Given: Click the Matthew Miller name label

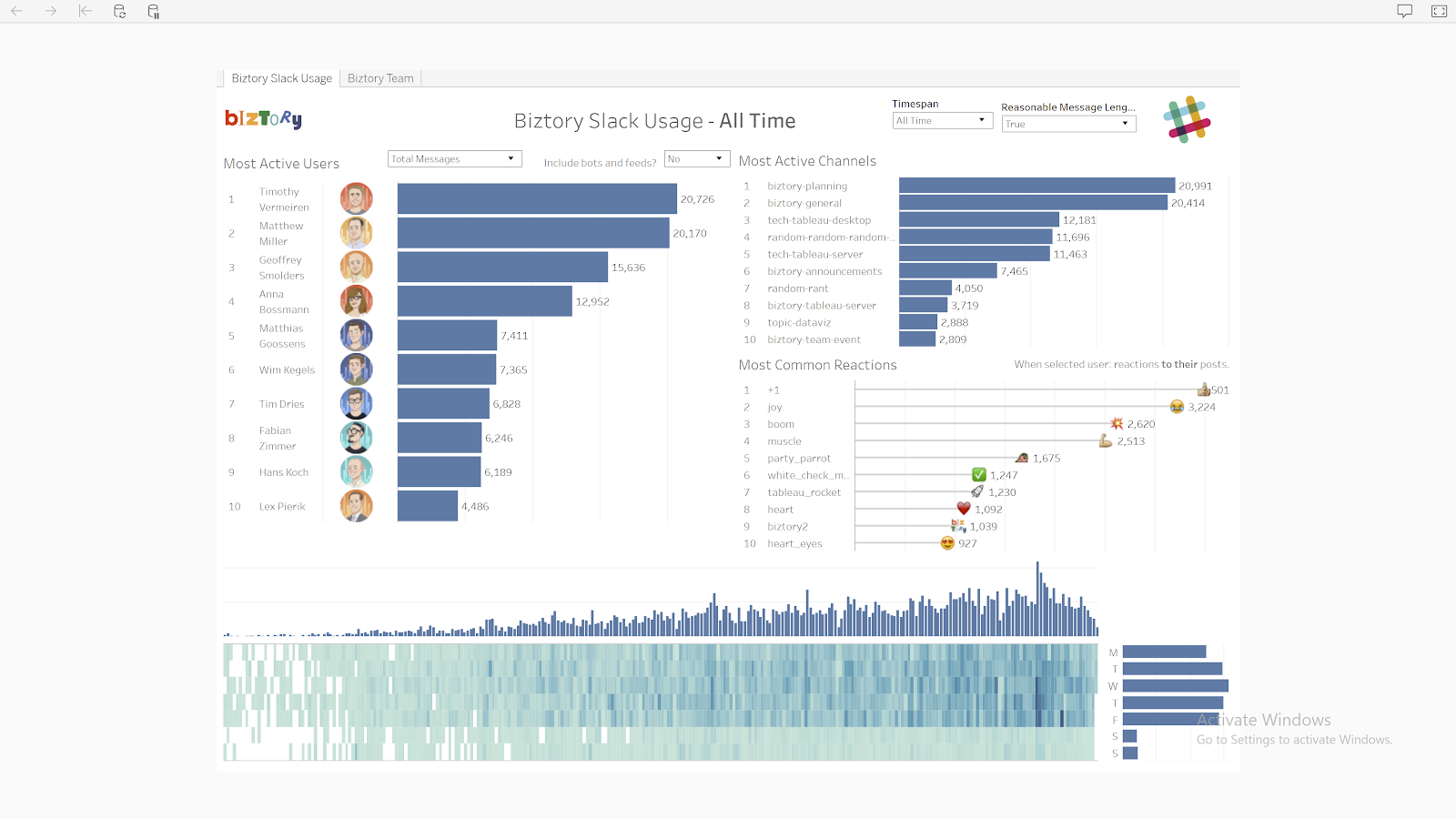Looking at the screenshot, I should coord(281,233).
